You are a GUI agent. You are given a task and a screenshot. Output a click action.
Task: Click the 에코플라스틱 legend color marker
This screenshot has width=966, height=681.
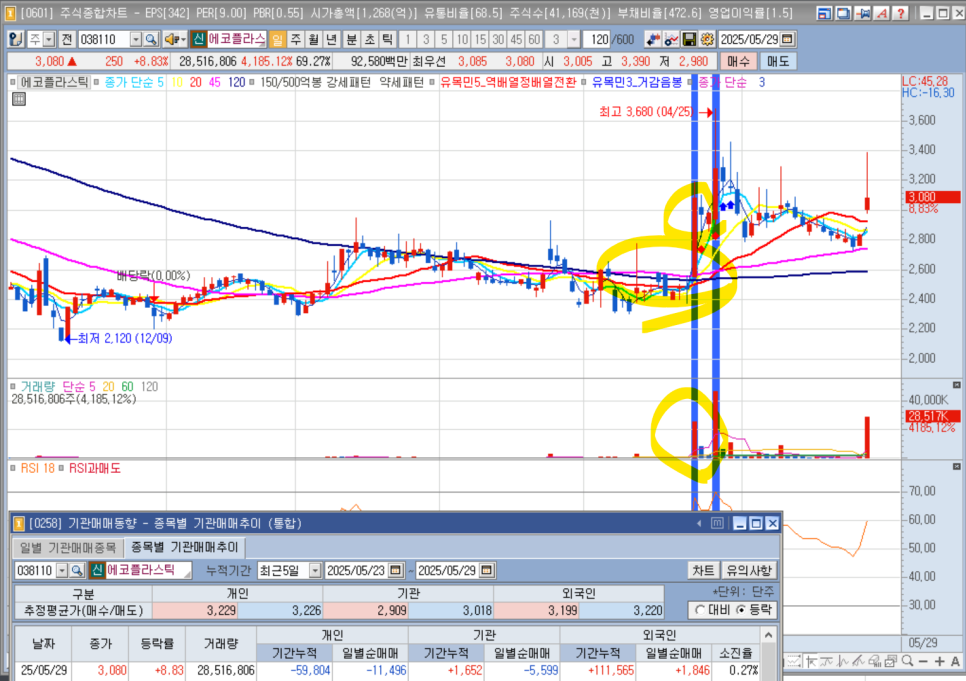(x=14, y=82)
